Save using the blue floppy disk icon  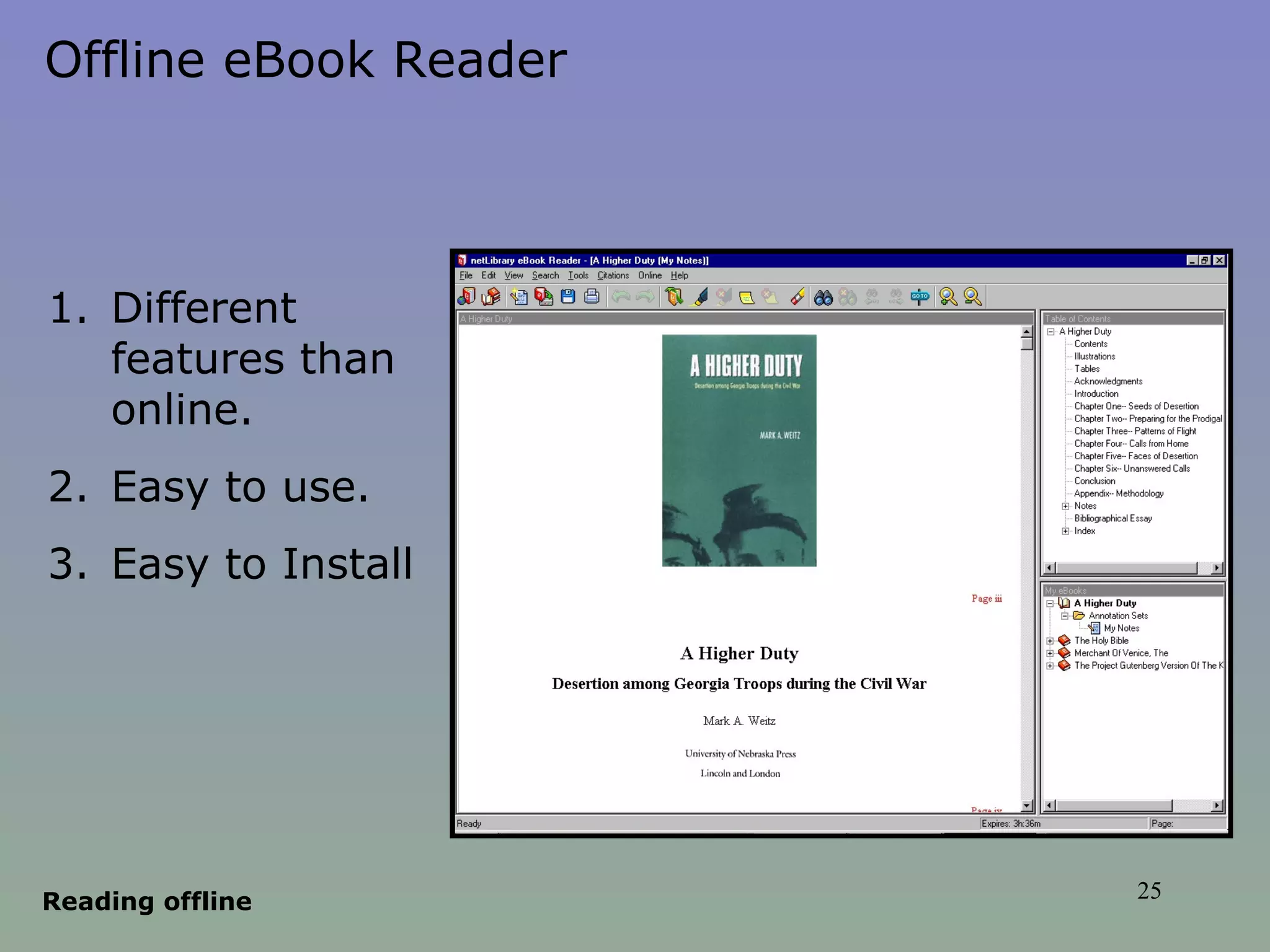568,297
